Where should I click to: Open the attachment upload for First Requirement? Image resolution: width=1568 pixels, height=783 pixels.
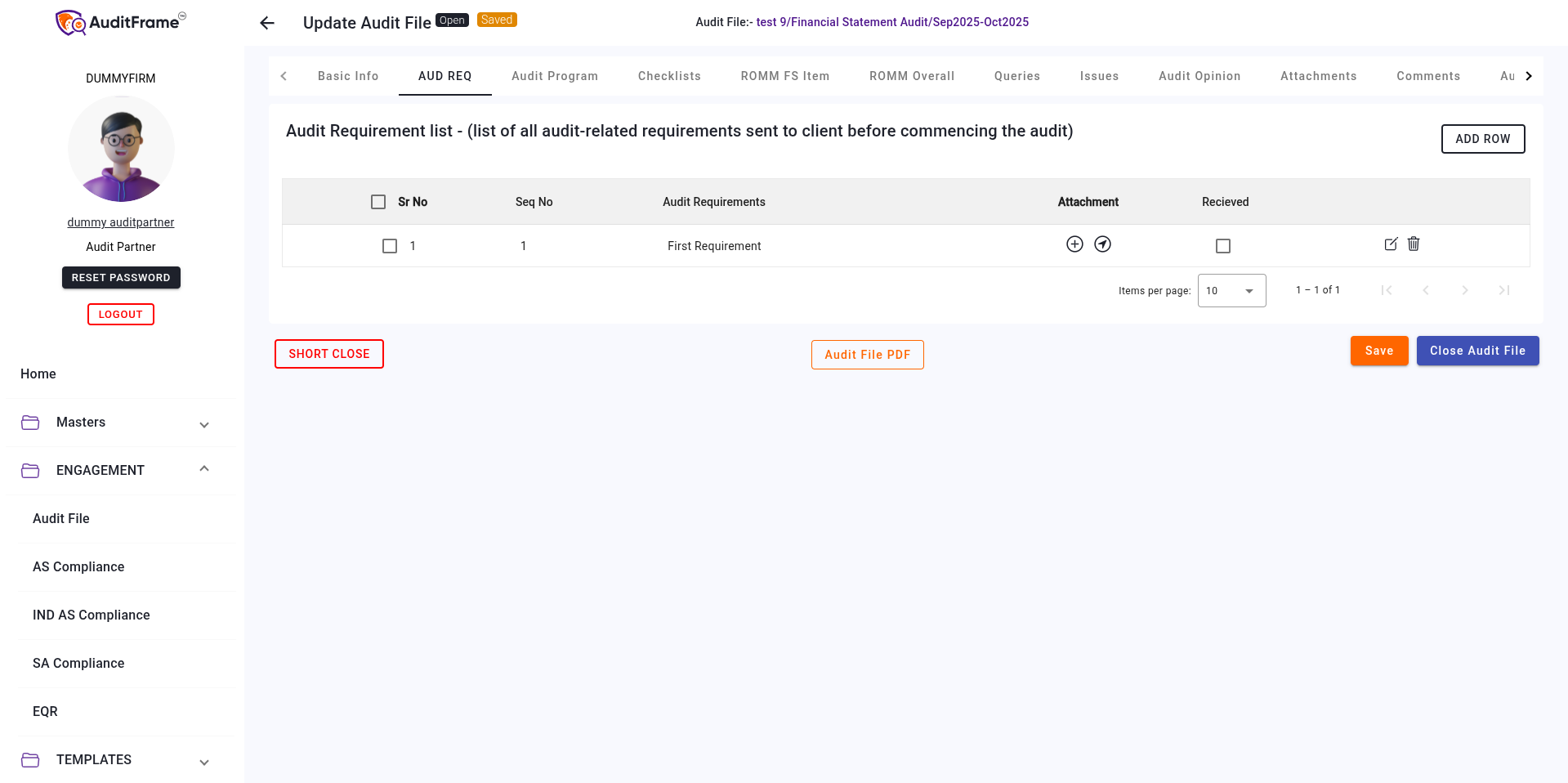click(x=1074, y=244)
